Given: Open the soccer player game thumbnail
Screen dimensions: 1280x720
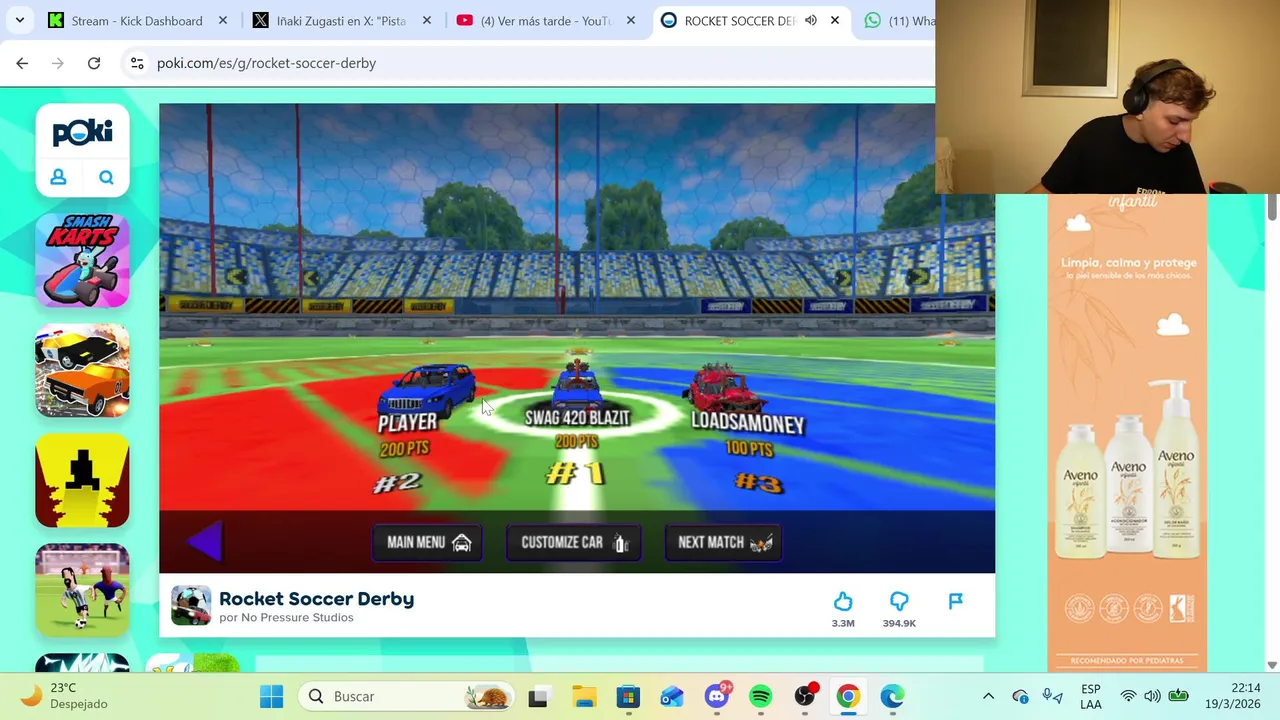Looking at the screenshot, I should pyautogui.click(x=82, y=590).
